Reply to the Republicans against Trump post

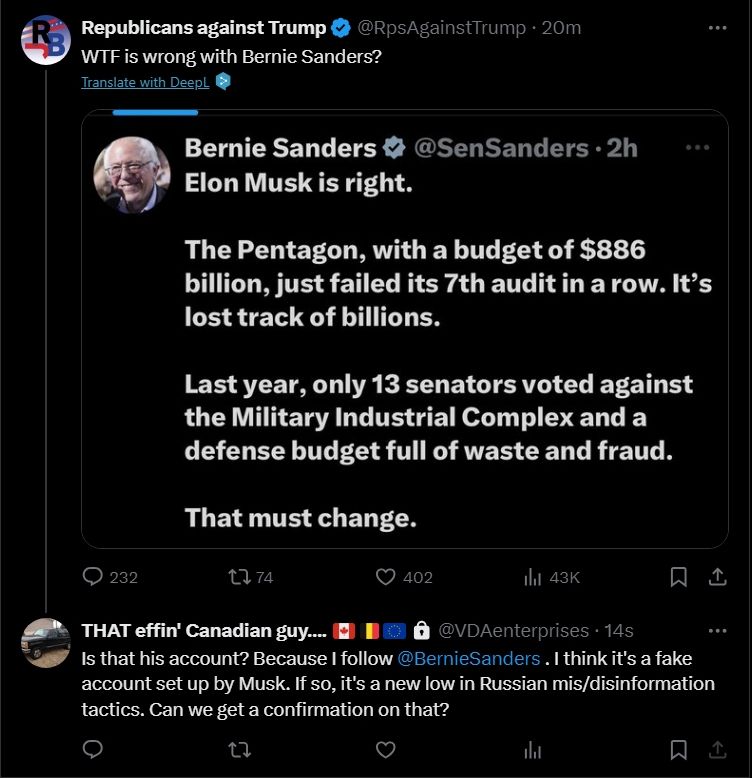pos(94,577)
